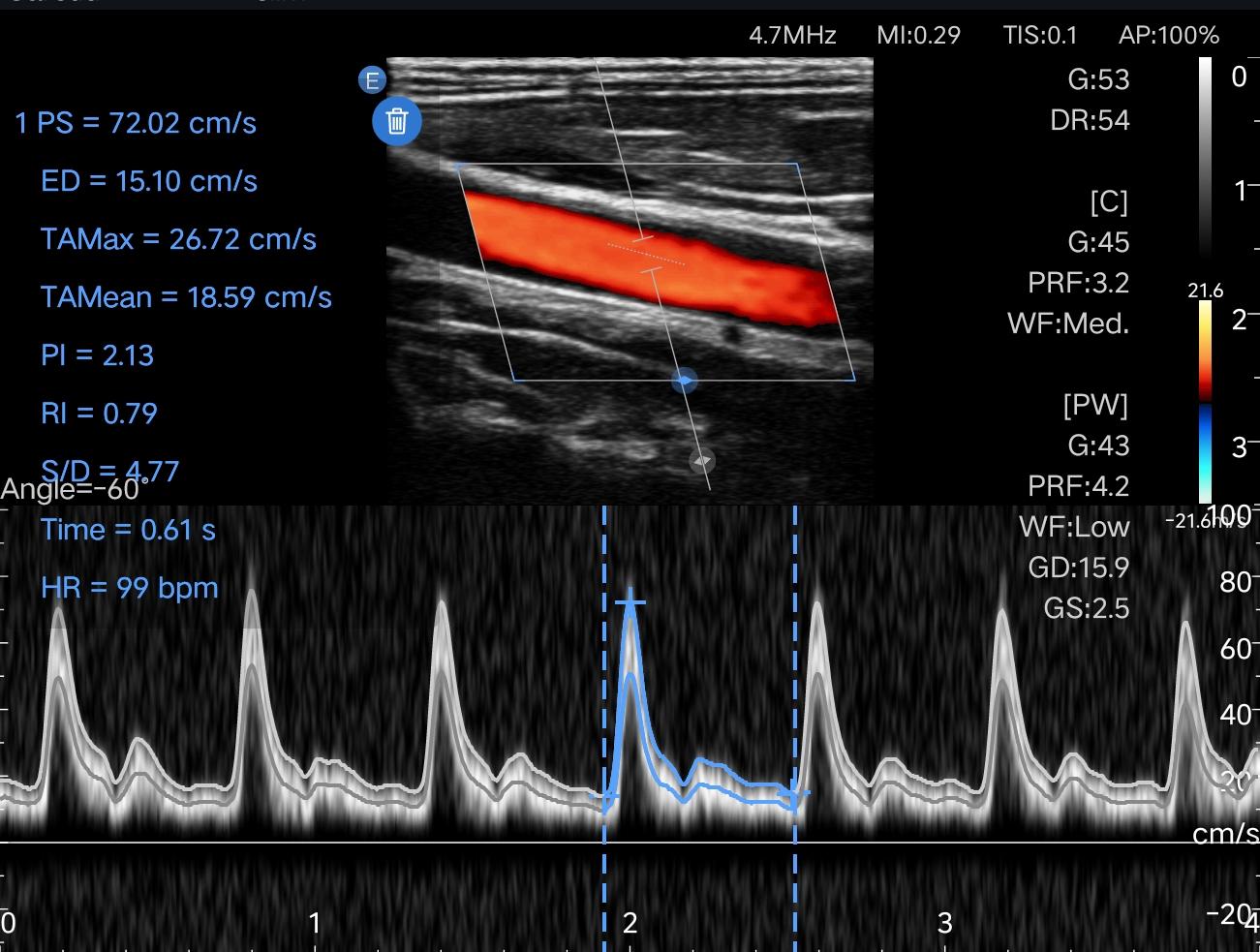
Task: Select the peak systolic cross marker
Action: tap(630, 603)
